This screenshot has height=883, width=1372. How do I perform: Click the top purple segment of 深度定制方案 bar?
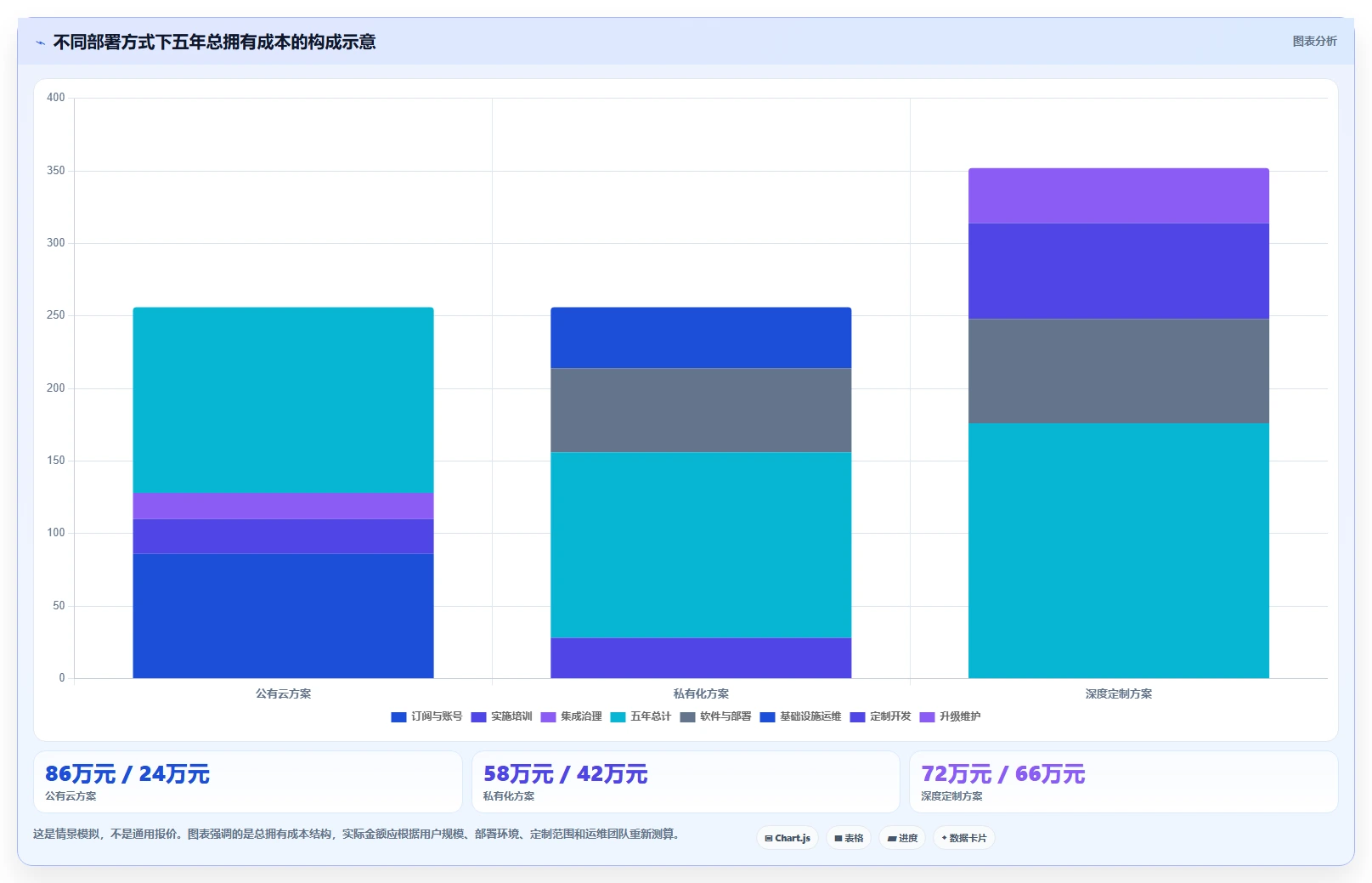pos(1118,195)
